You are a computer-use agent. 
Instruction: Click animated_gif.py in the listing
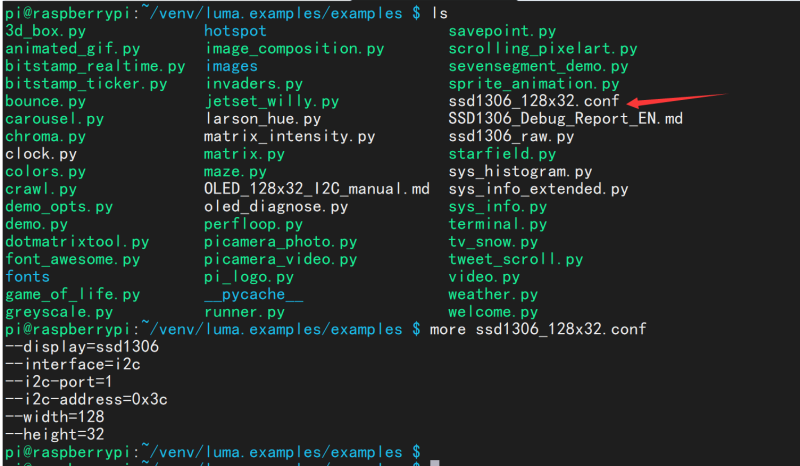click(72, 48)
